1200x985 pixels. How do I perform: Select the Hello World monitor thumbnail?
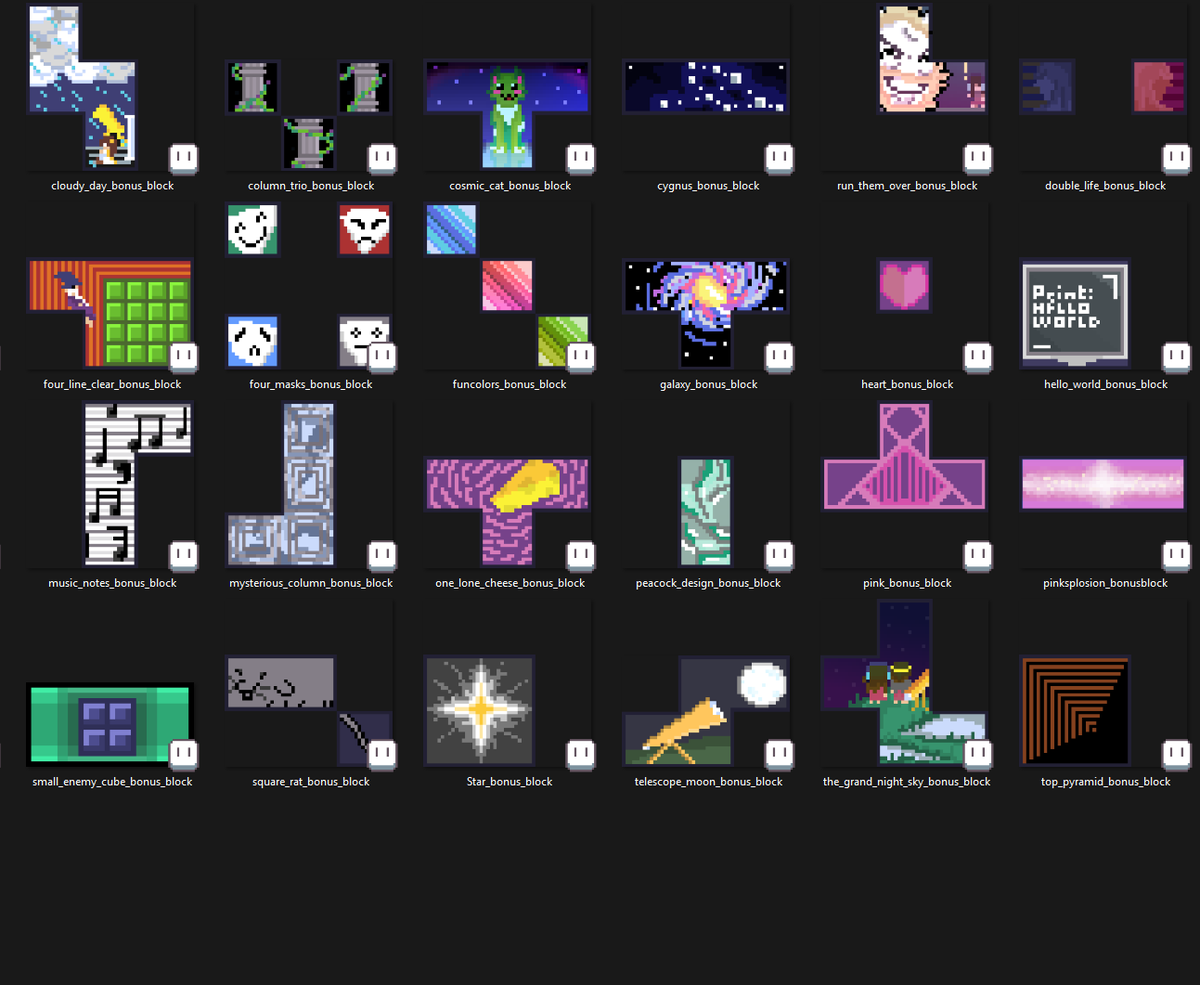(1076, 313)
